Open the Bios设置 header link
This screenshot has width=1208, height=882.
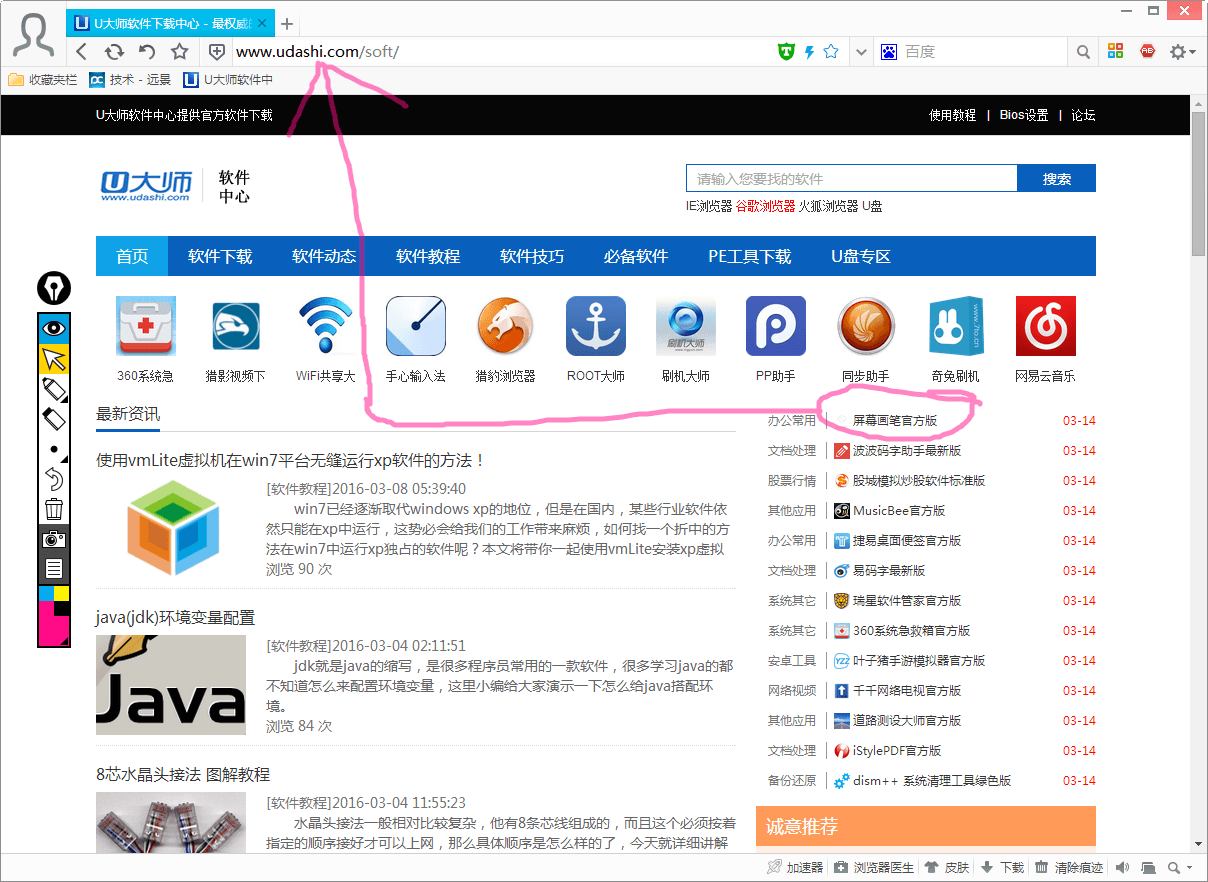[x=1024, y=115]
